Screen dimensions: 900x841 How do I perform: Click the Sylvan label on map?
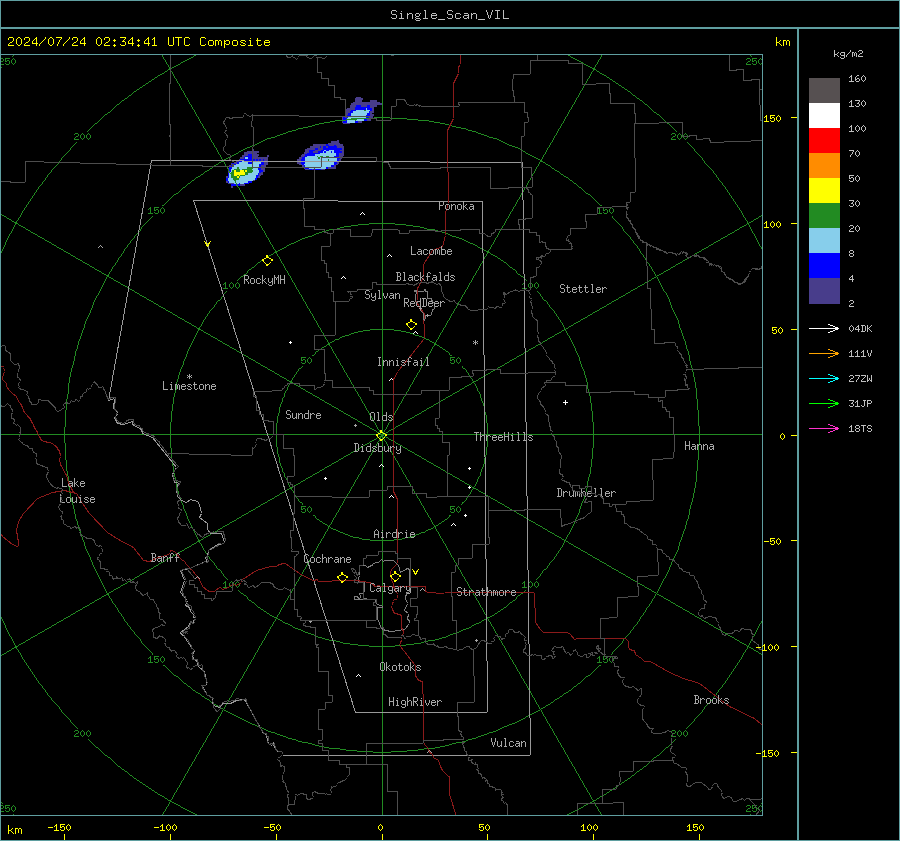382,295
